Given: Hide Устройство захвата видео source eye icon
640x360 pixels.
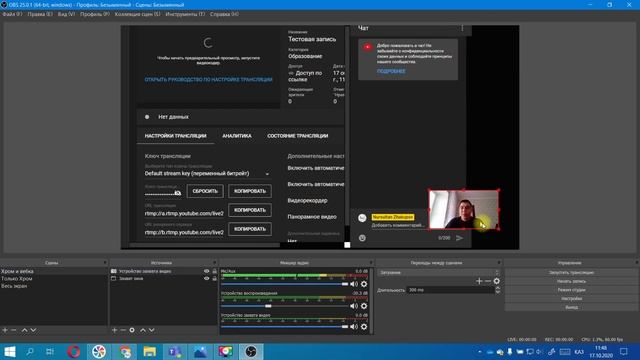Looking at the screenshot, I should pos(207,271).
